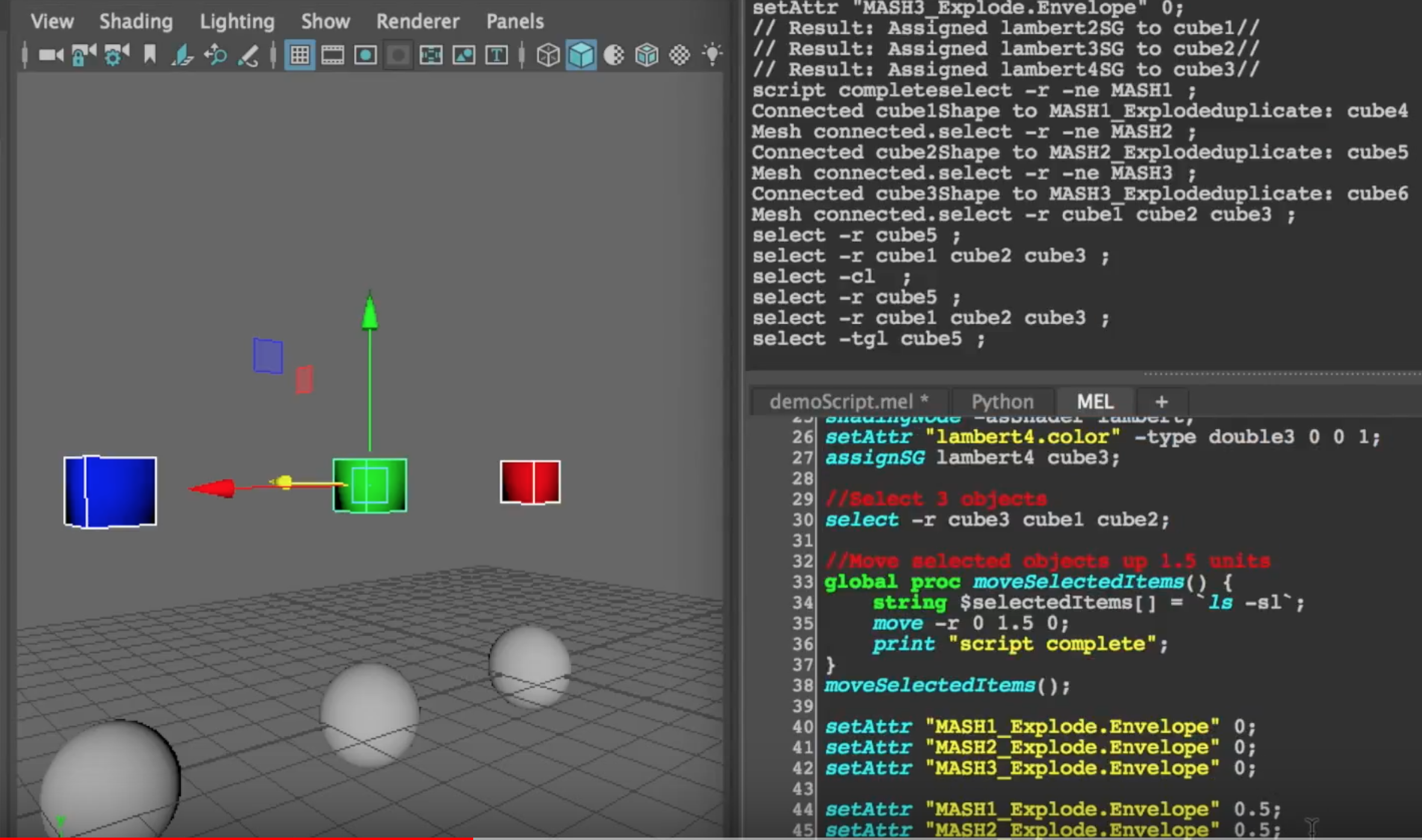Toggle the Film Gate icon
This screenshot has width=1422, height=840.
point(332,55)
